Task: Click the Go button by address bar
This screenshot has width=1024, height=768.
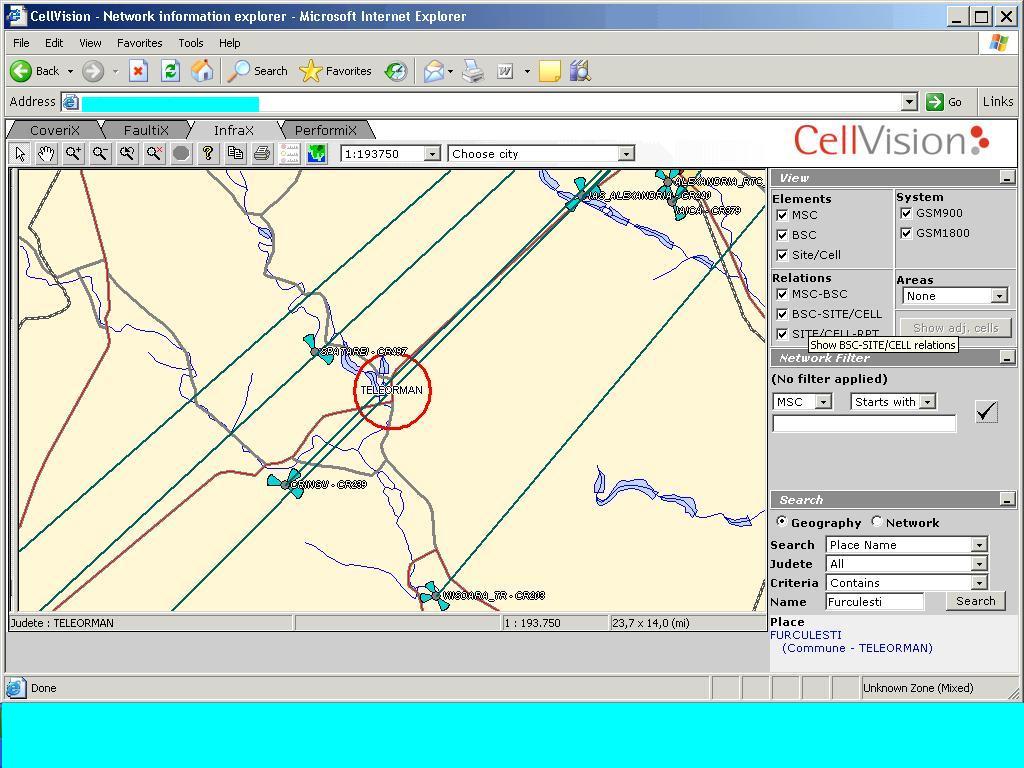Action: click(945, 102)
